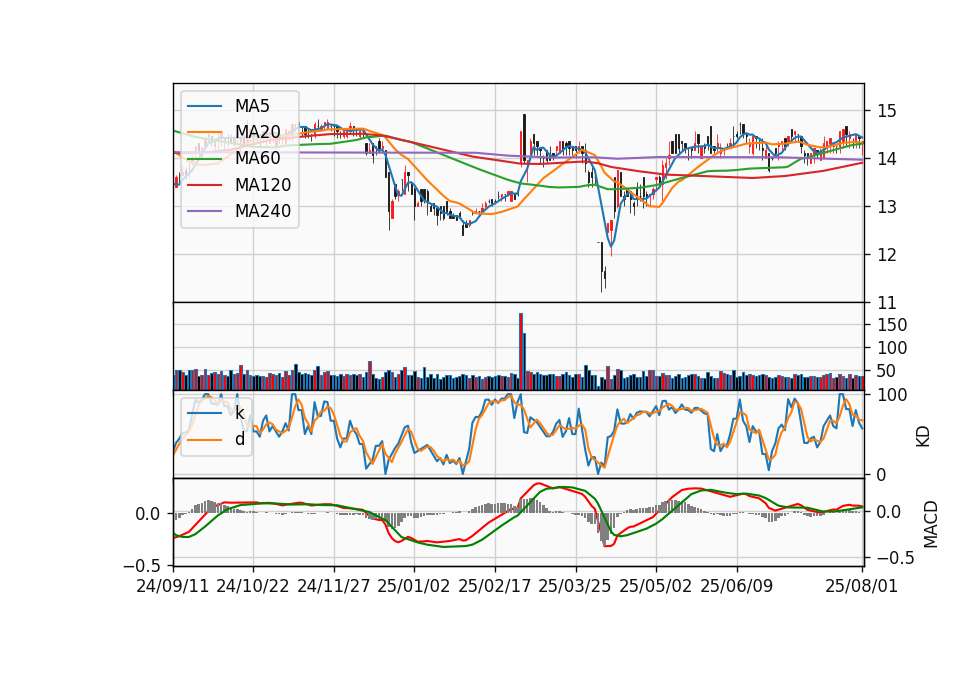Click the price axis value 15
Screen dimensions: 960x690
click(887, 111)
